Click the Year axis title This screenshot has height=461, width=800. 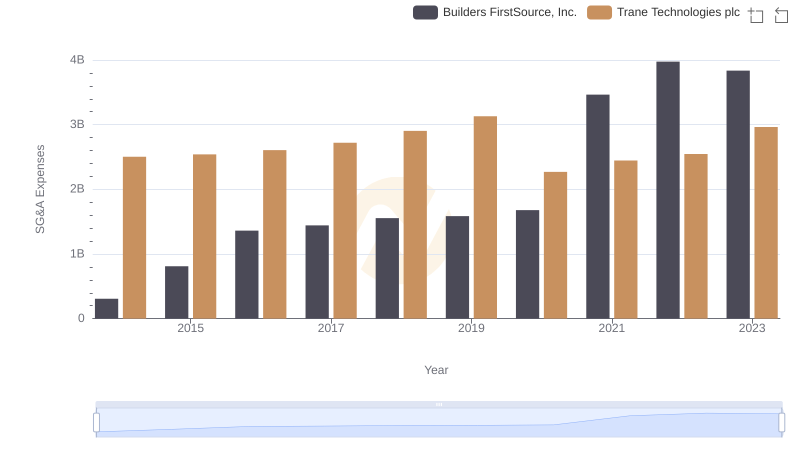tap(436, 370)
